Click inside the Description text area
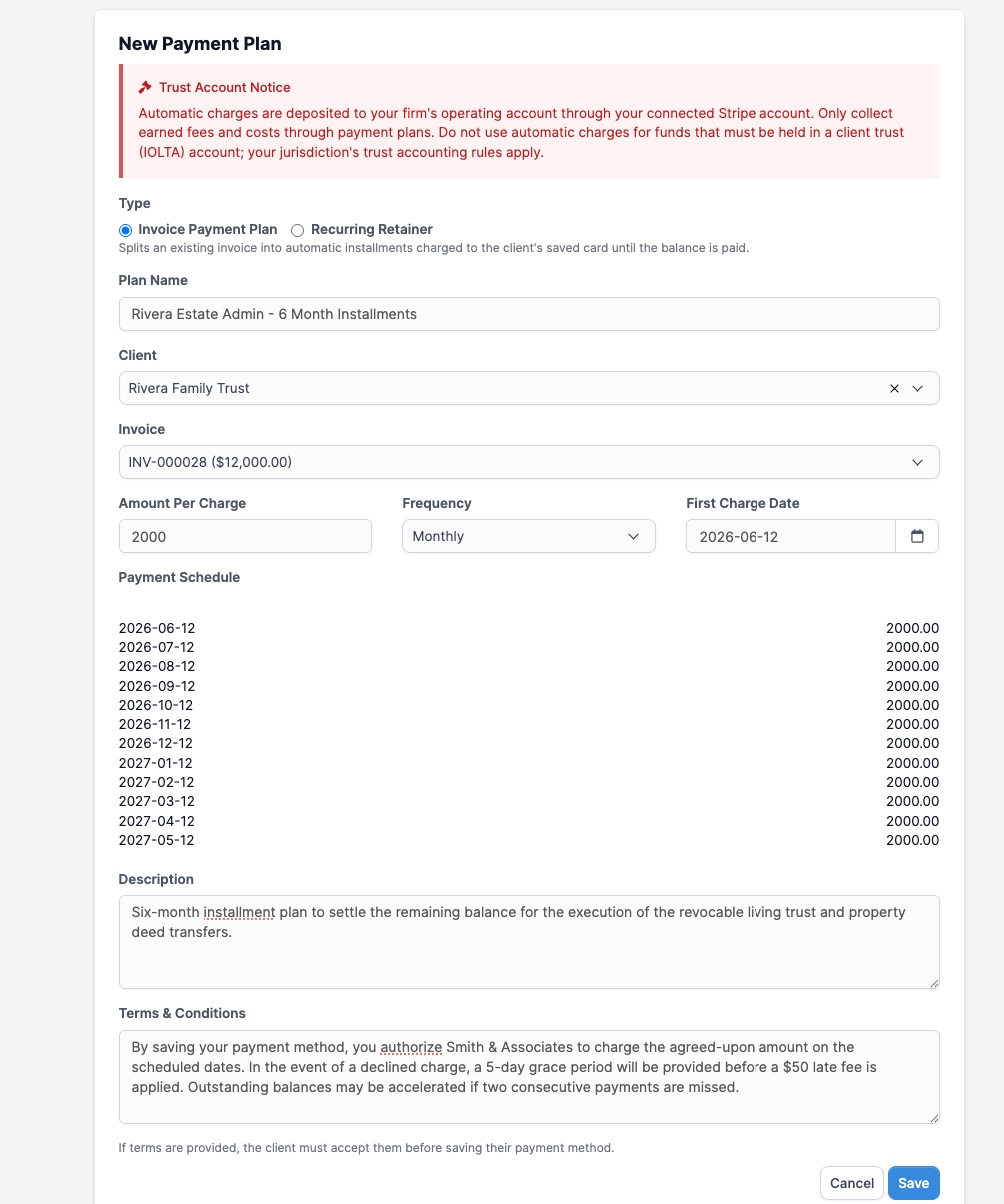The image size is (1004, 1204). point(529,942)
